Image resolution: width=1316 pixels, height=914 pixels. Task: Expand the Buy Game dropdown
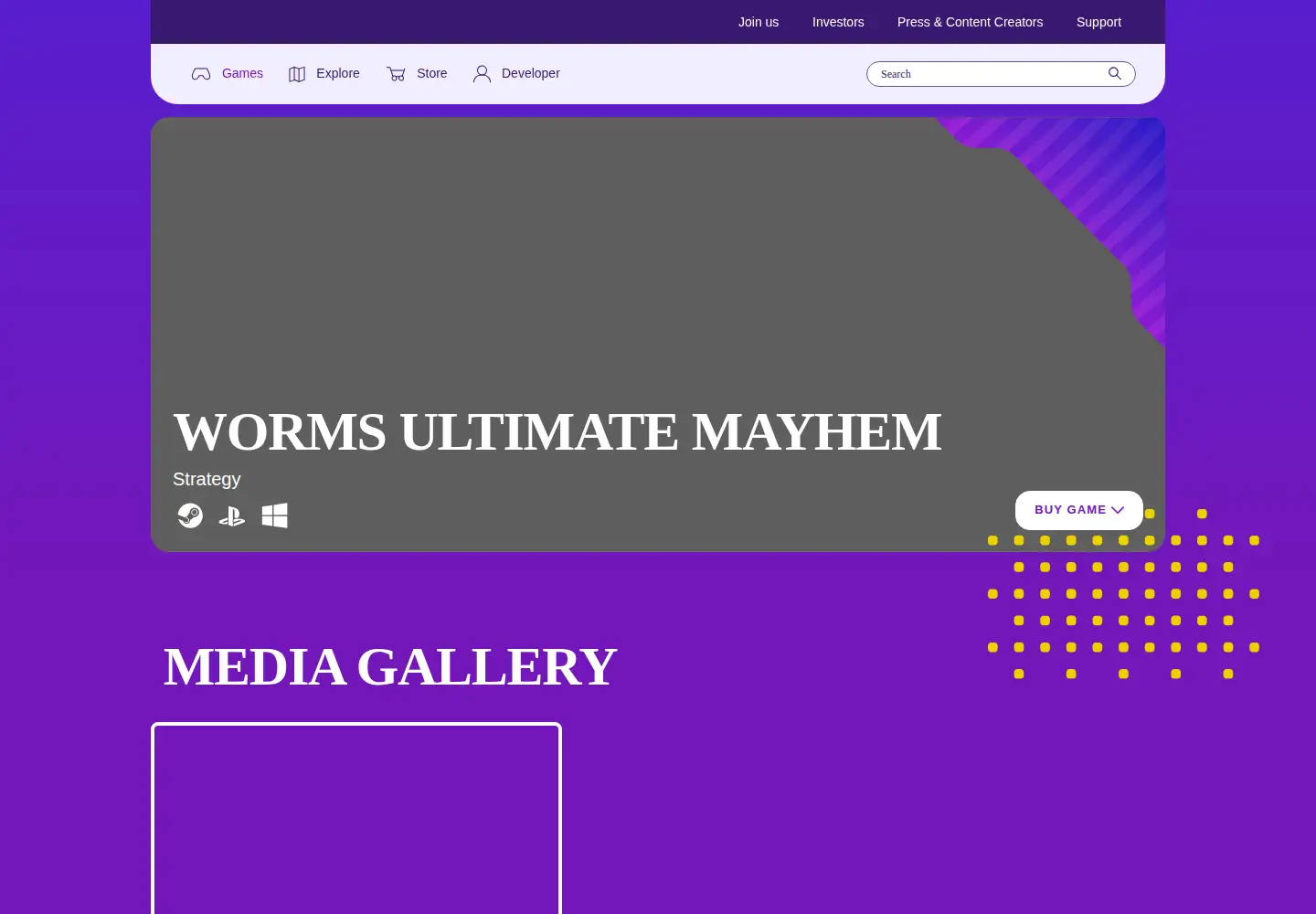[x=1079, y=510]
